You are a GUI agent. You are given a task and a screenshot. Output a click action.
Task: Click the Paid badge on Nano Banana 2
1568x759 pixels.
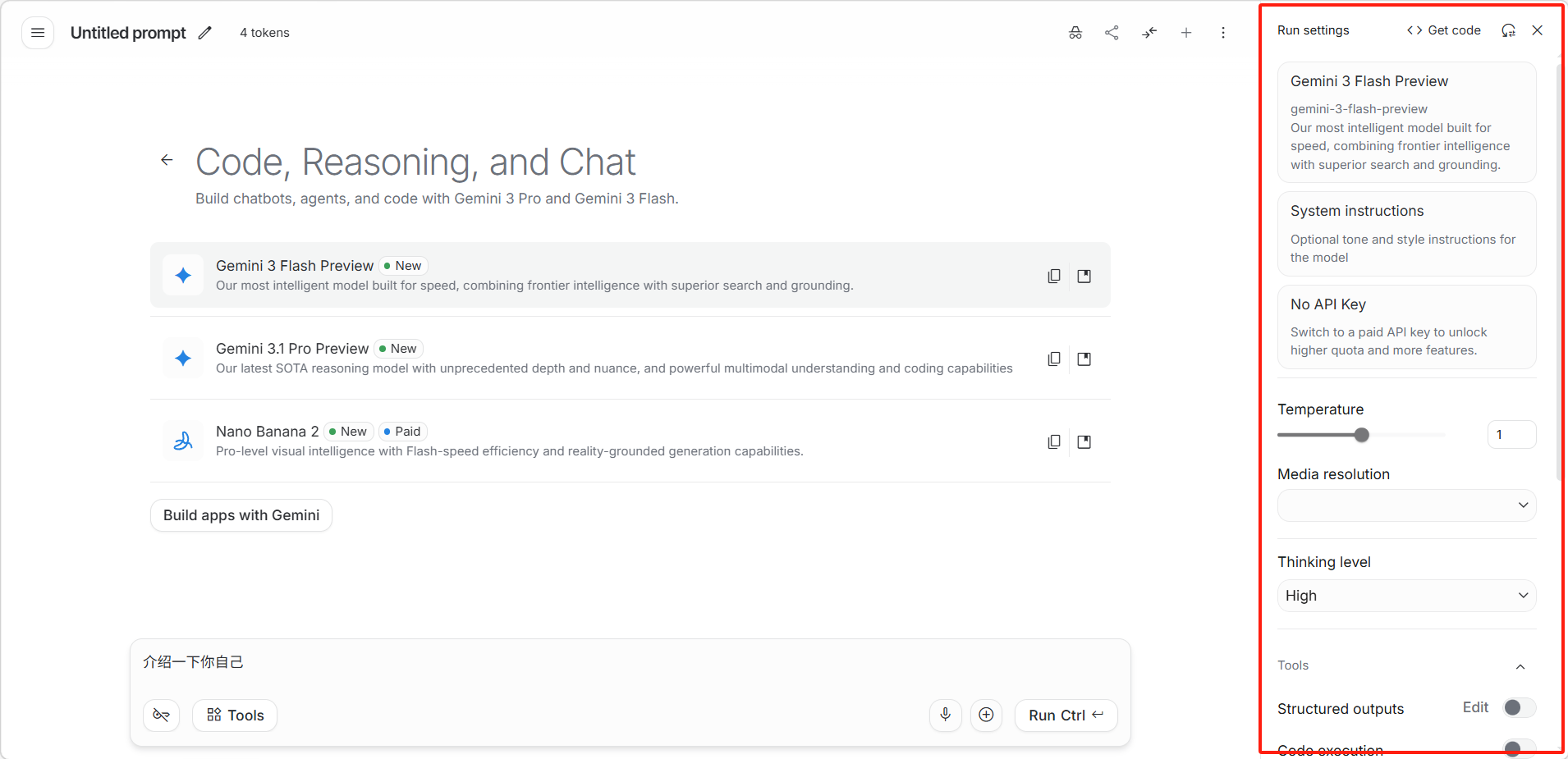coord(402,432)
